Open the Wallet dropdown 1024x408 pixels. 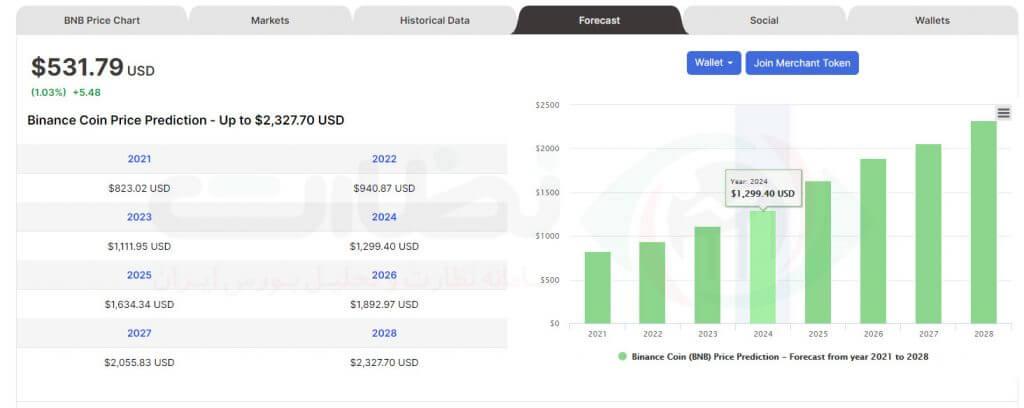pos(714,63)
